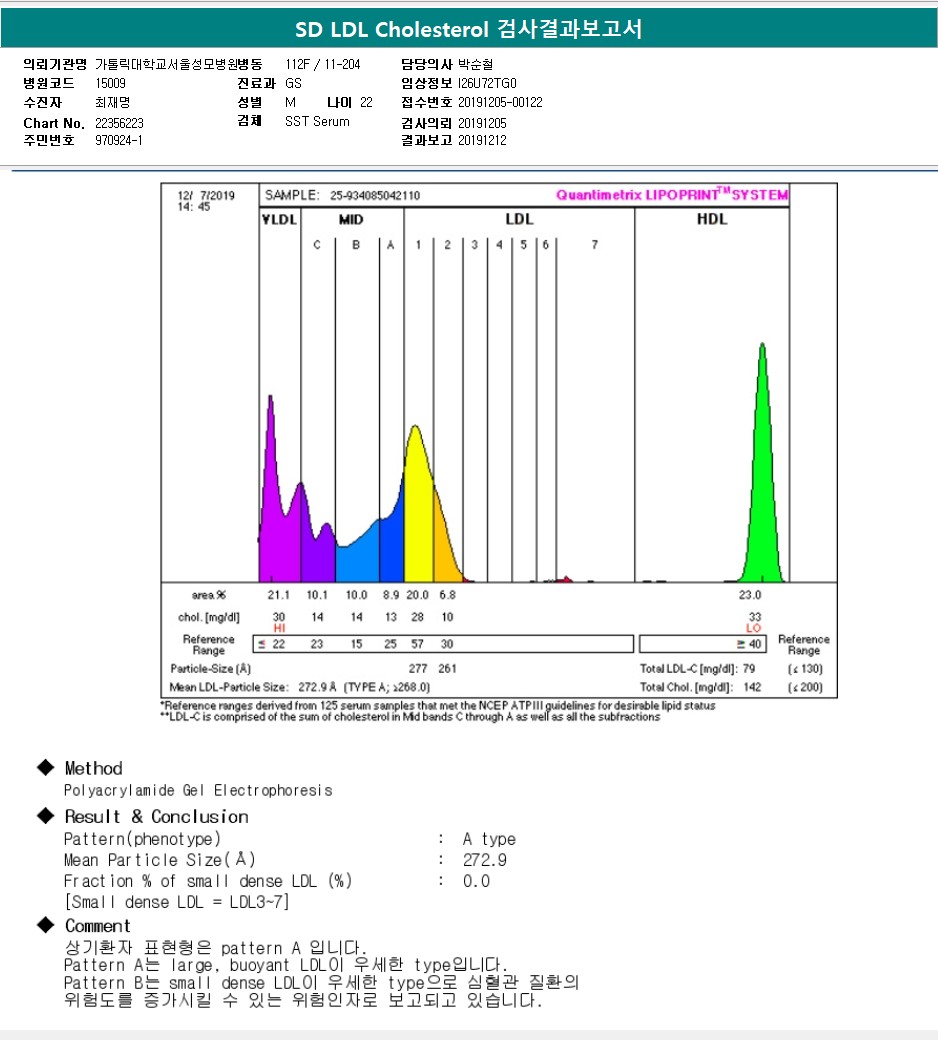
Task: Click the Total Chol. value '142'
Action: (752, 687)
